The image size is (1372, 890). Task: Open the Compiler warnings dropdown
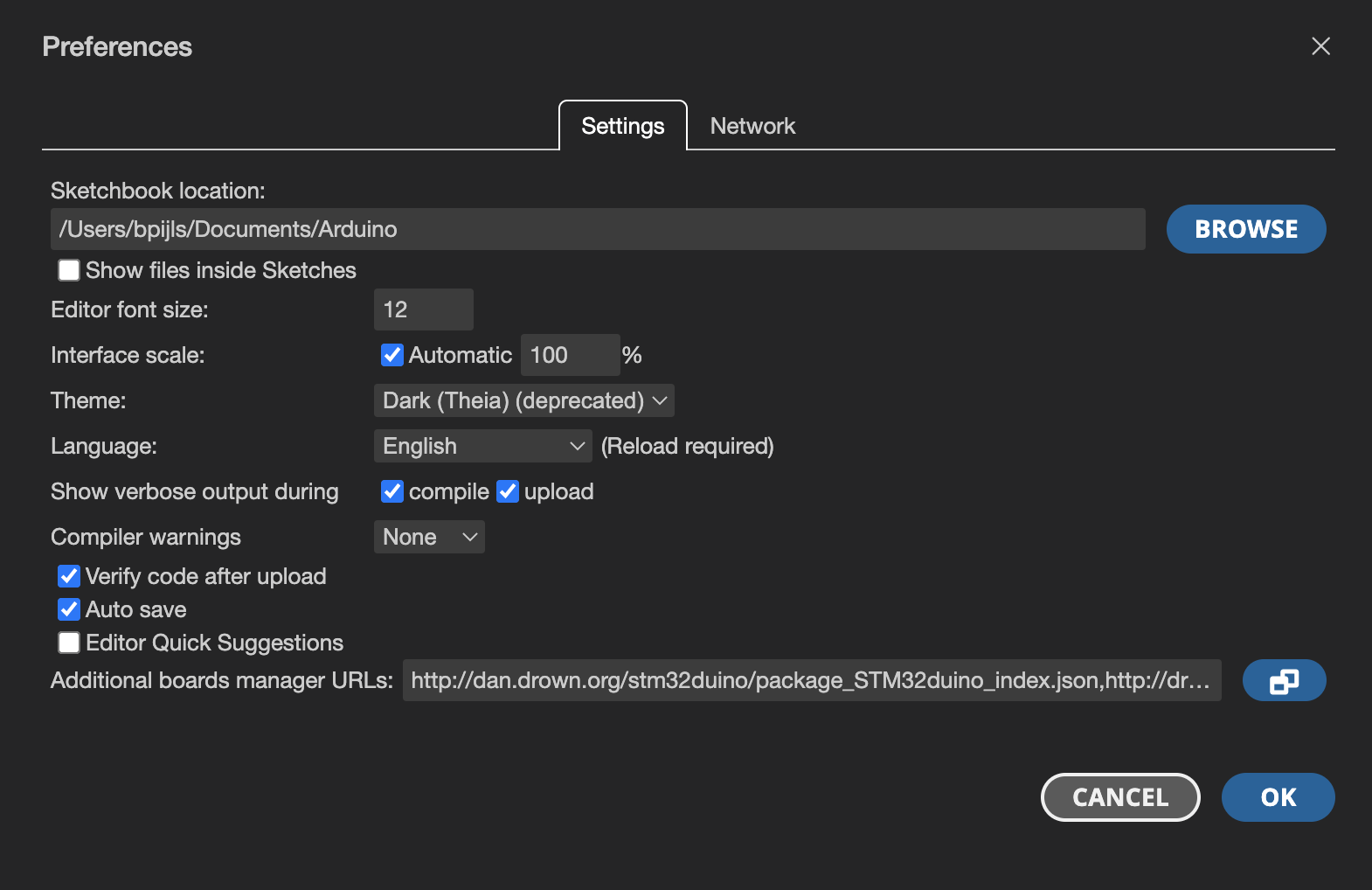pyautogui.click(x=429, y=537)
